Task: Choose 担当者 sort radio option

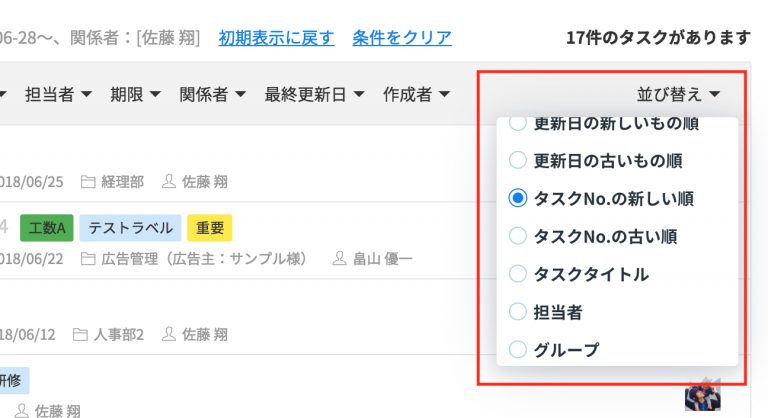Action: pyautogui.click(x=518, y=311)
